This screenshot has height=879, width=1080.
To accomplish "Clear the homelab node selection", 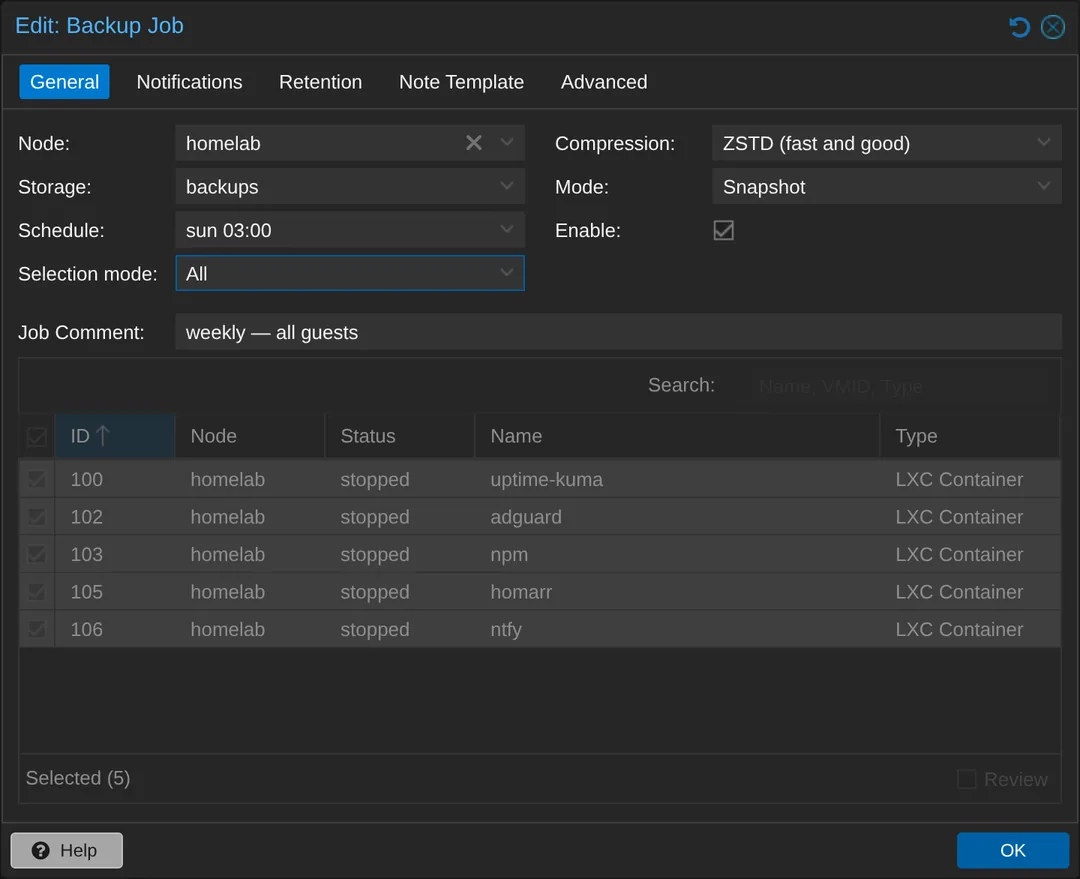I will coord(473,143).
